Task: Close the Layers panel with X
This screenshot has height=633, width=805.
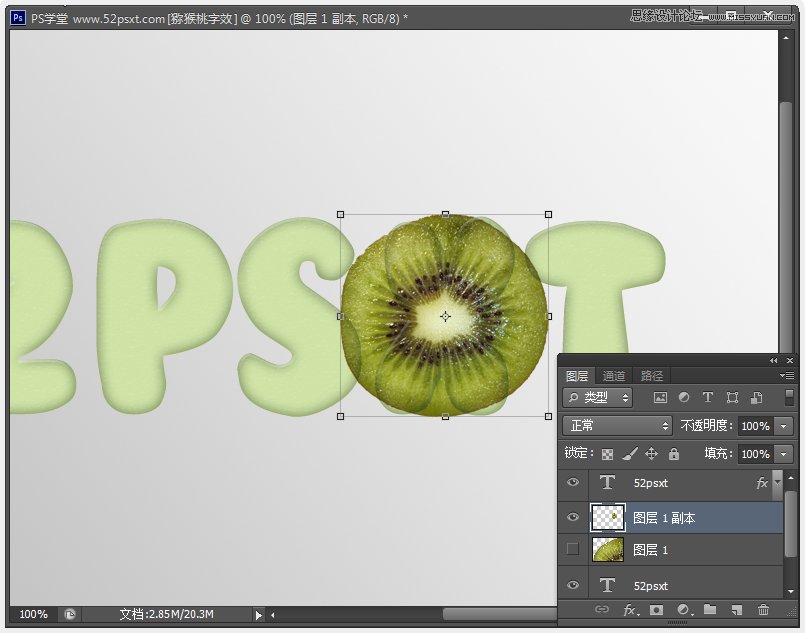Action: coord(790,361)
